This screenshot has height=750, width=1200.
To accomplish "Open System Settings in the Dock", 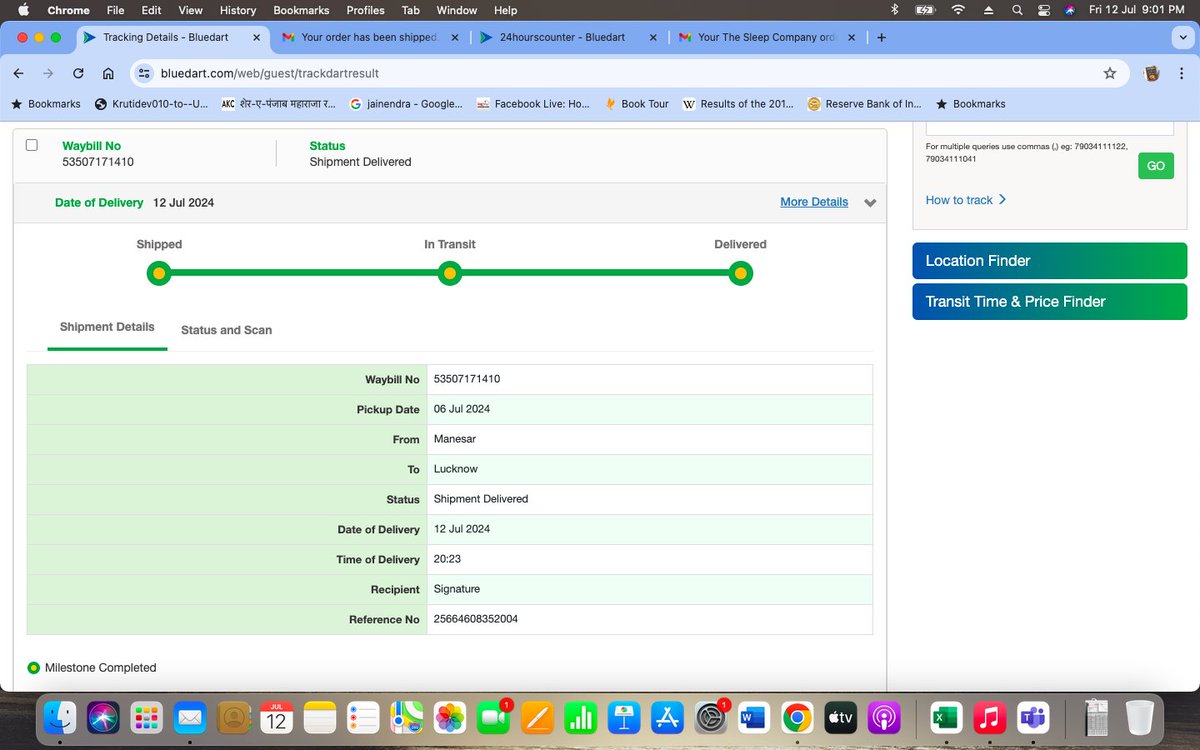I will tap(710, 717).
